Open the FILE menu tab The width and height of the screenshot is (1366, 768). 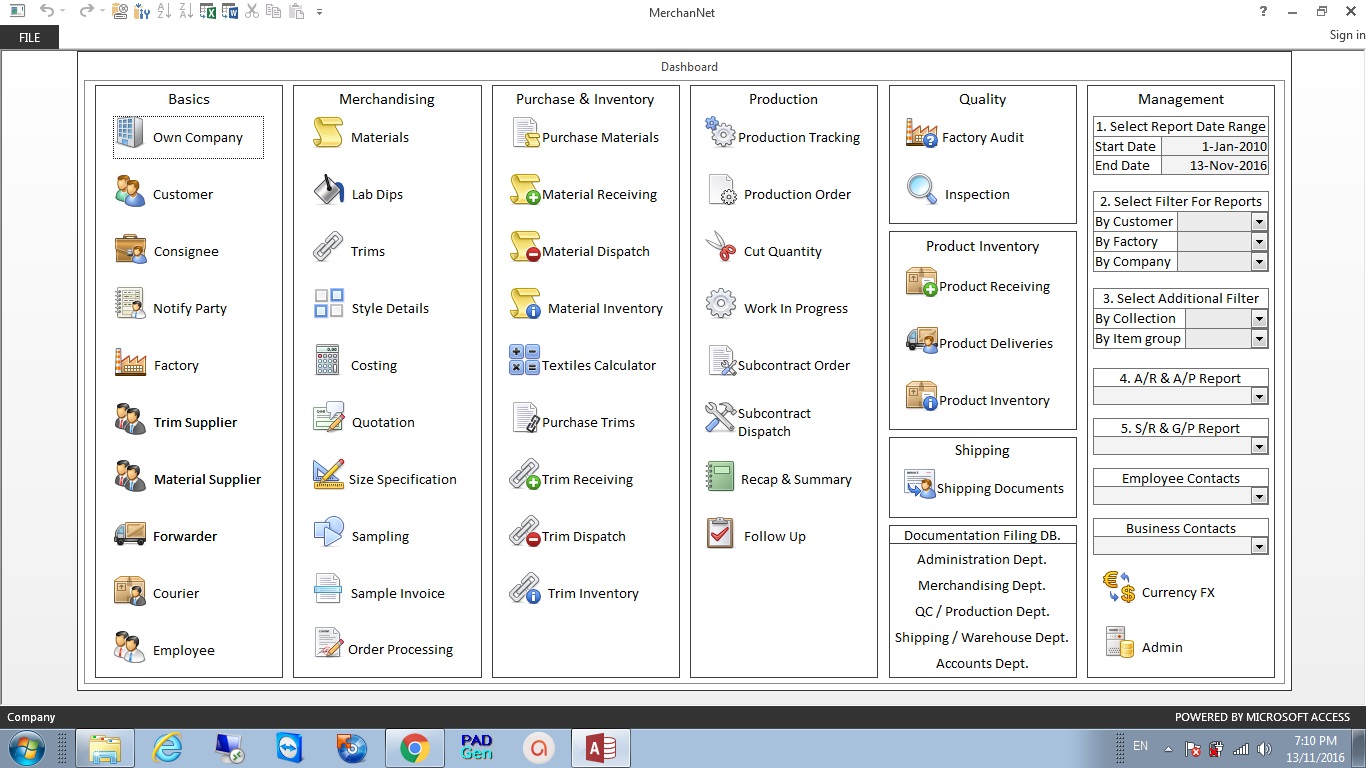[30, 37]
